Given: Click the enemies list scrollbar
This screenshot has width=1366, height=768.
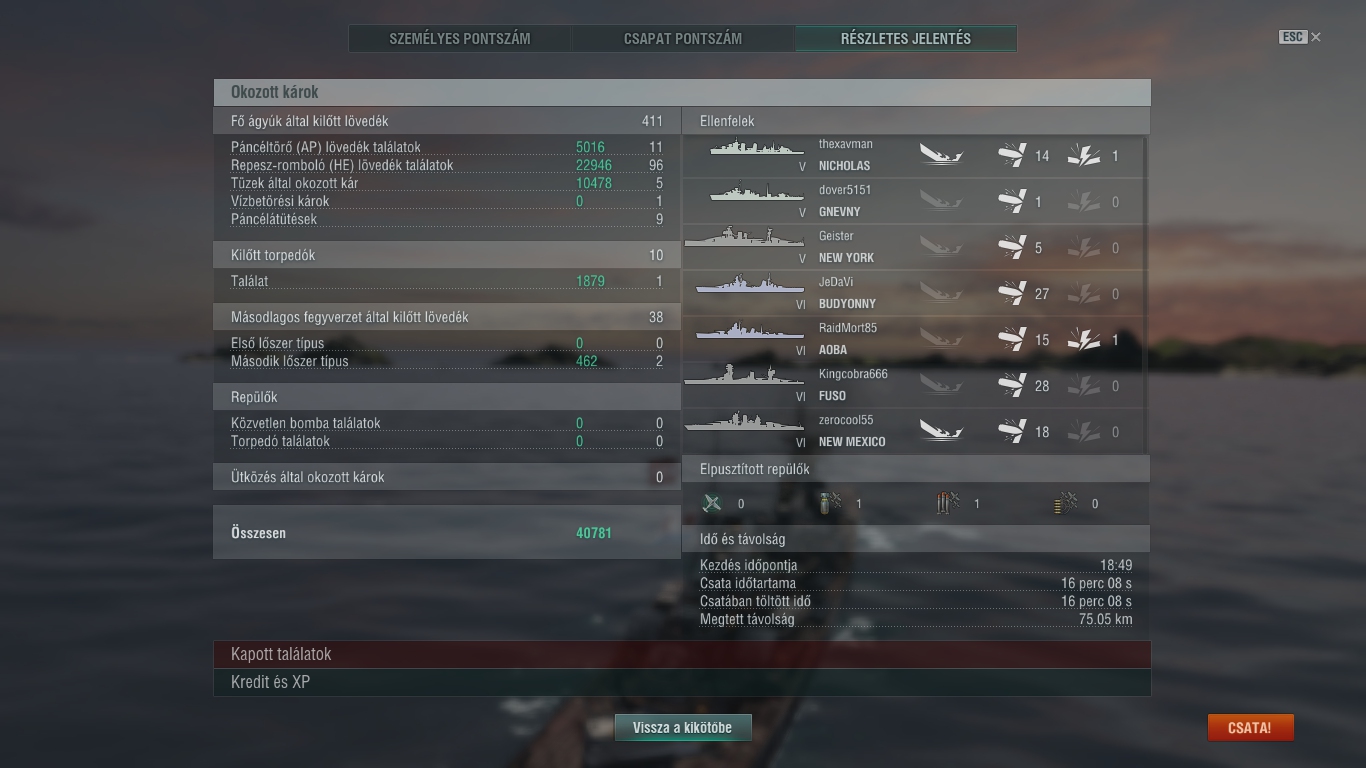Looking at the screenshot, I should point(1145,295).
